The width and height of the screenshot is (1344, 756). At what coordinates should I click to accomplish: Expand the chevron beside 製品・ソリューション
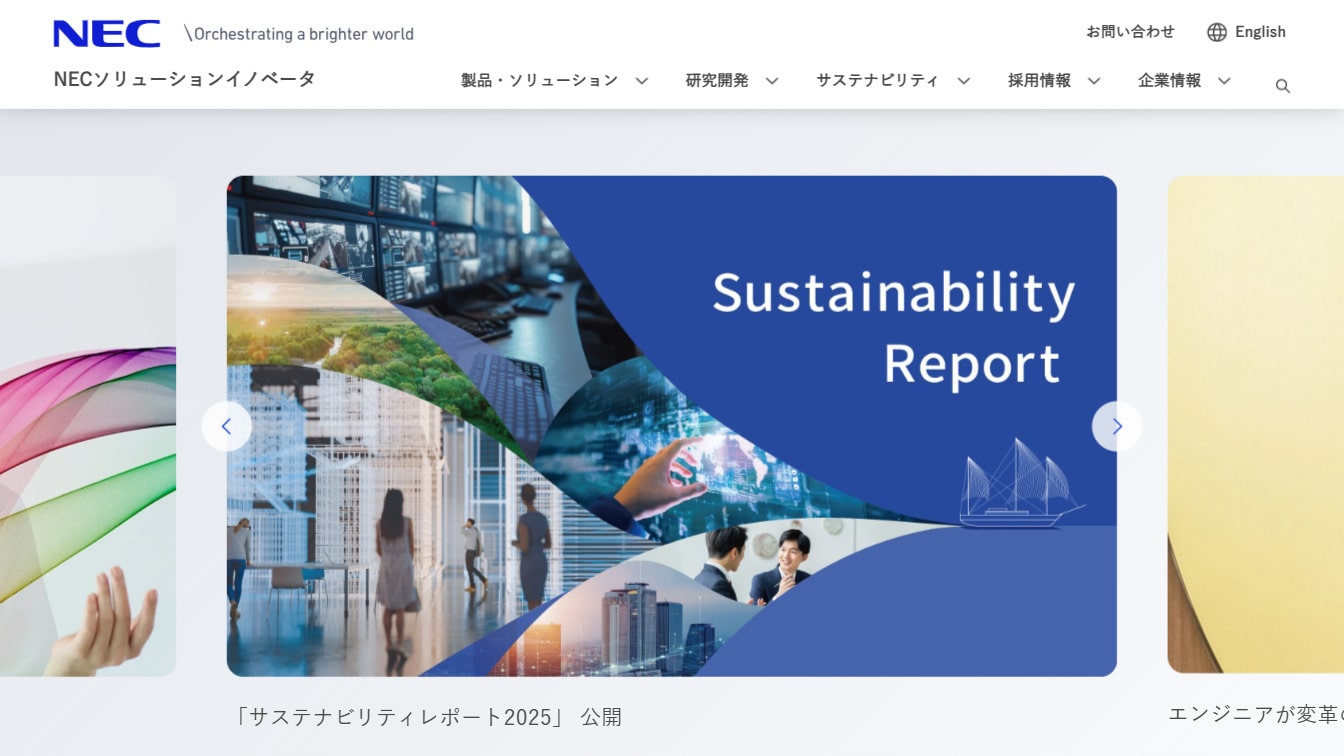tap(642, 81)
